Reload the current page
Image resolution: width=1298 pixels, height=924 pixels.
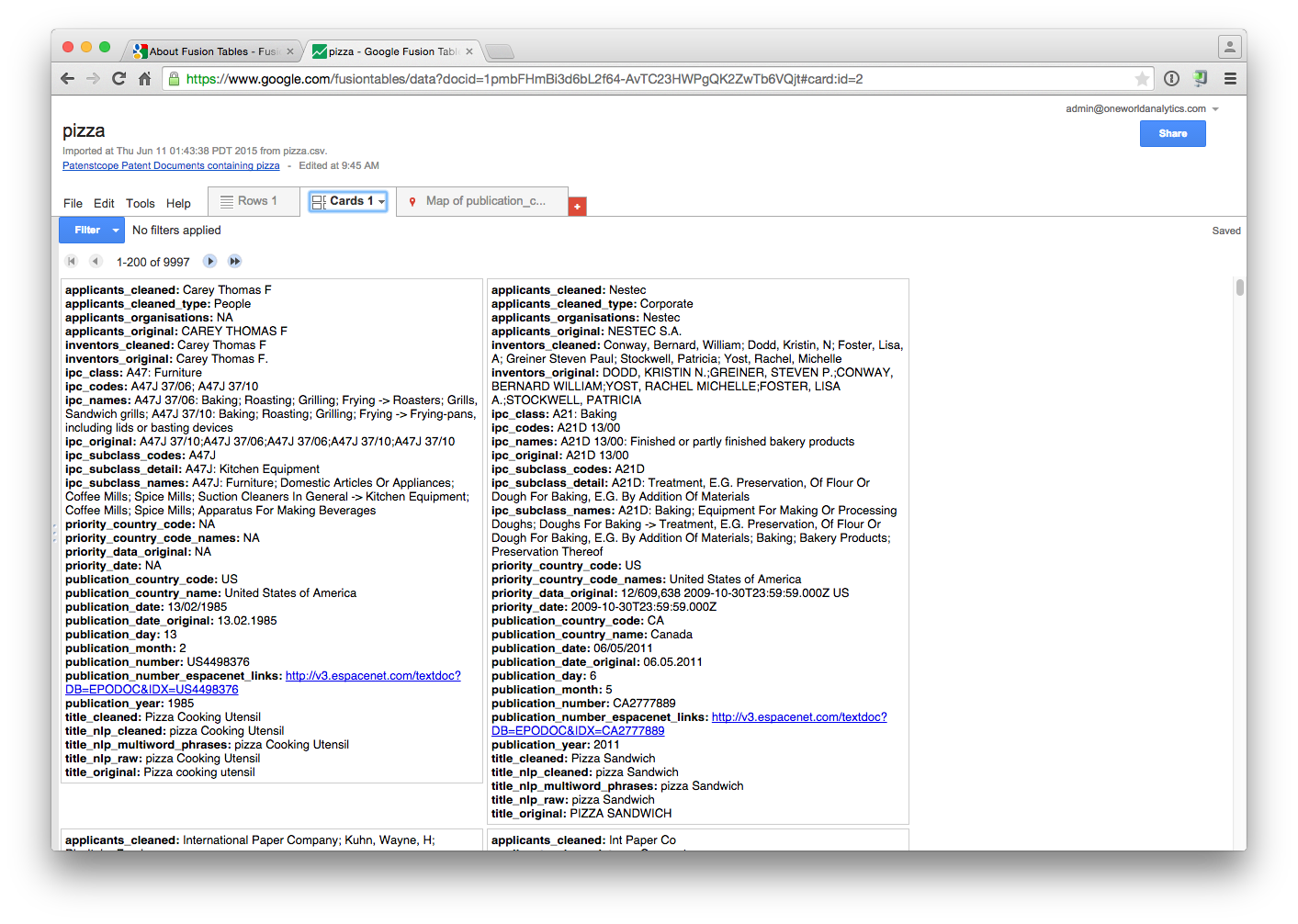[119, 79]
